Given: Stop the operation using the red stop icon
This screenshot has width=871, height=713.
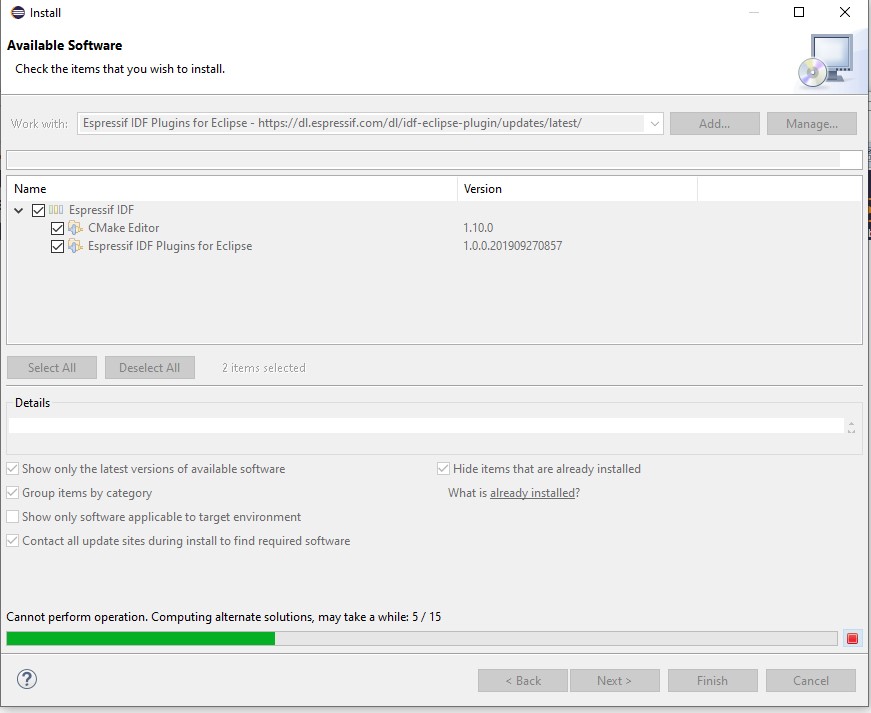Looking at the screenshot, I should click(853, 637).
